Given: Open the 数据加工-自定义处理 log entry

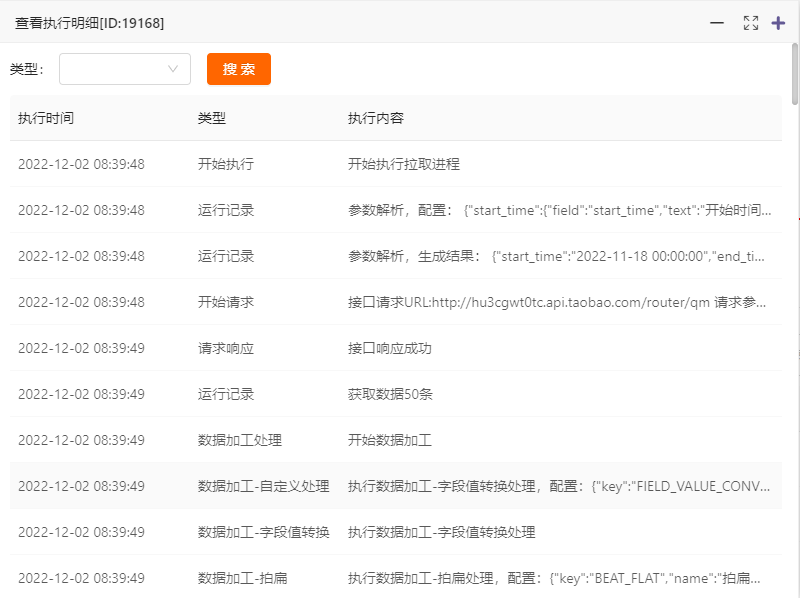Looking at the screenshot, I should coord(400,487).
